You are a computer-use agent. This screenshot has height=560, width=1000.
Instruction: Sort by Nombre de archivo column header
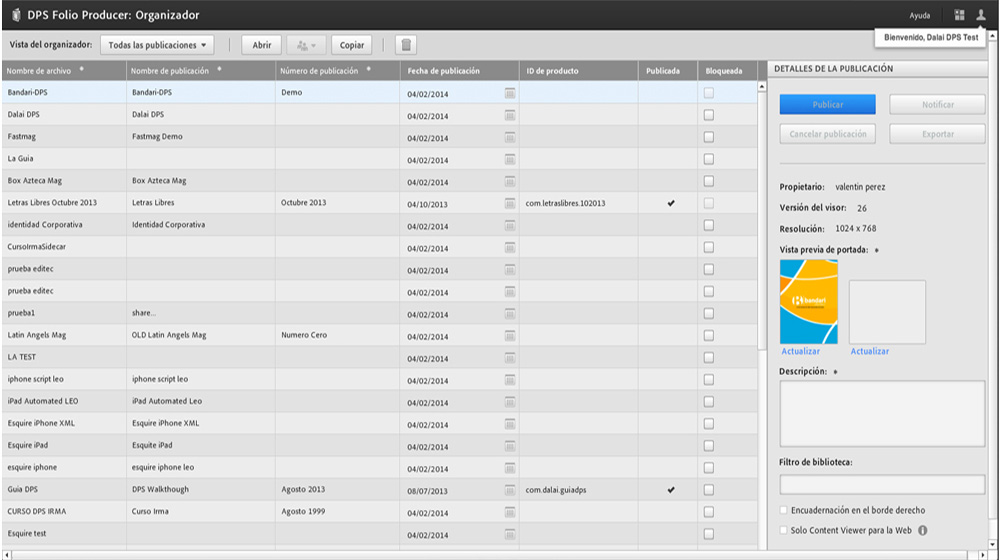coord(45,71)
